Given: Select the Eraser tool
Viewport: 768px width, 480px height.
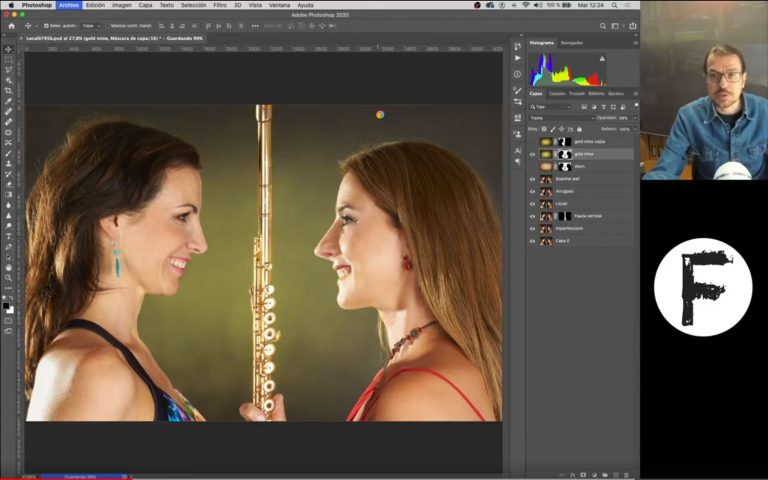Looking at the screenshot, I should coord(8,184).
